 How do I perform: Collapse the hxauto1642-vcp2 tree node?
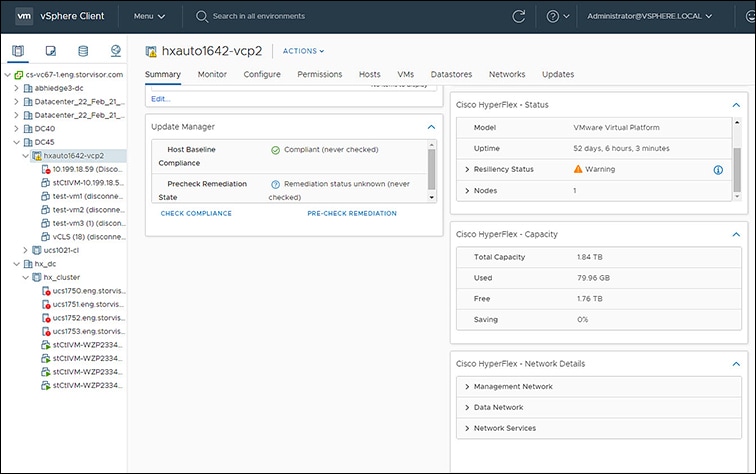point(26,156)
